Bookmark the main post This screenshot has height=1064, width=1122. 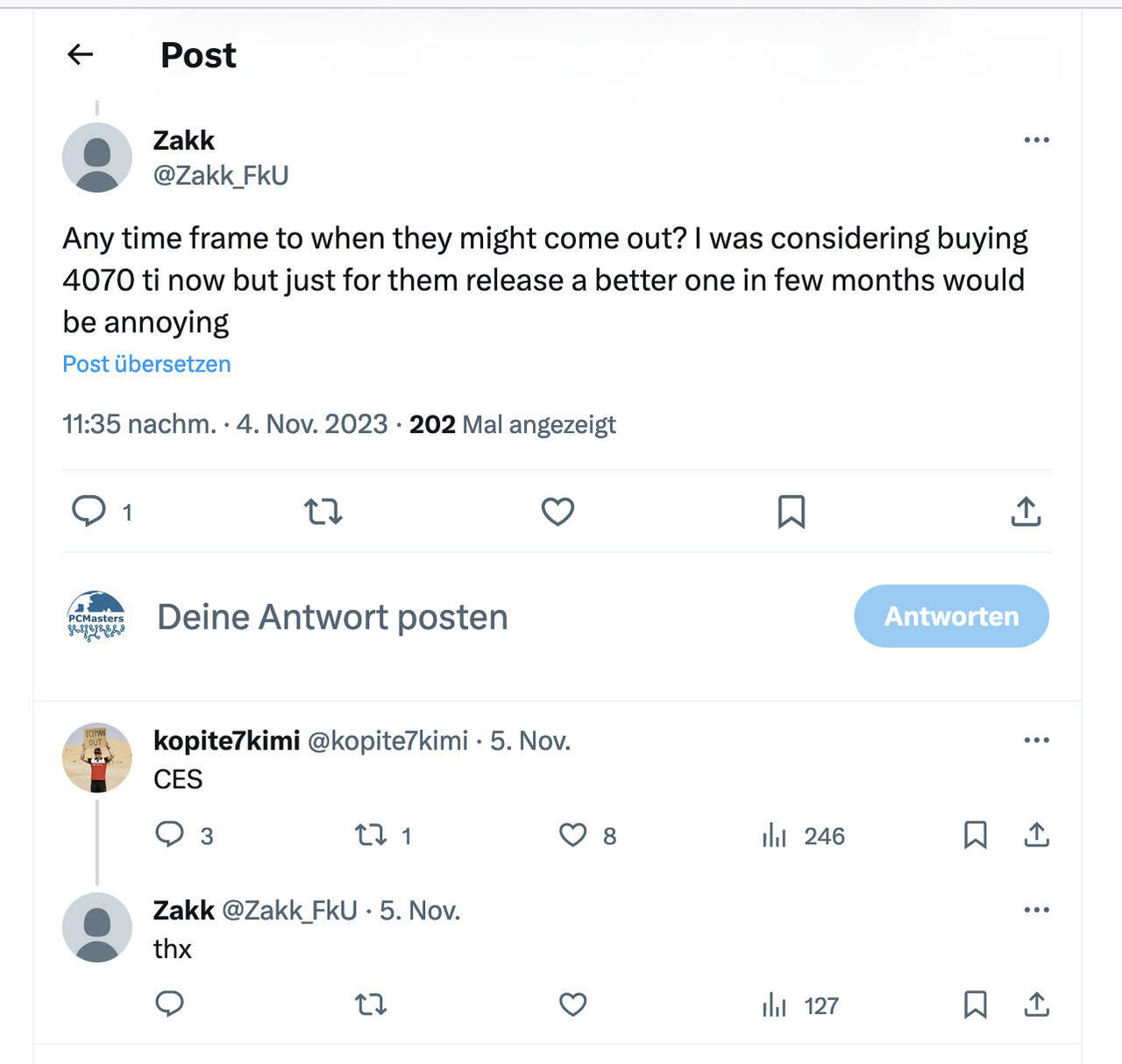tap(791, 511)
